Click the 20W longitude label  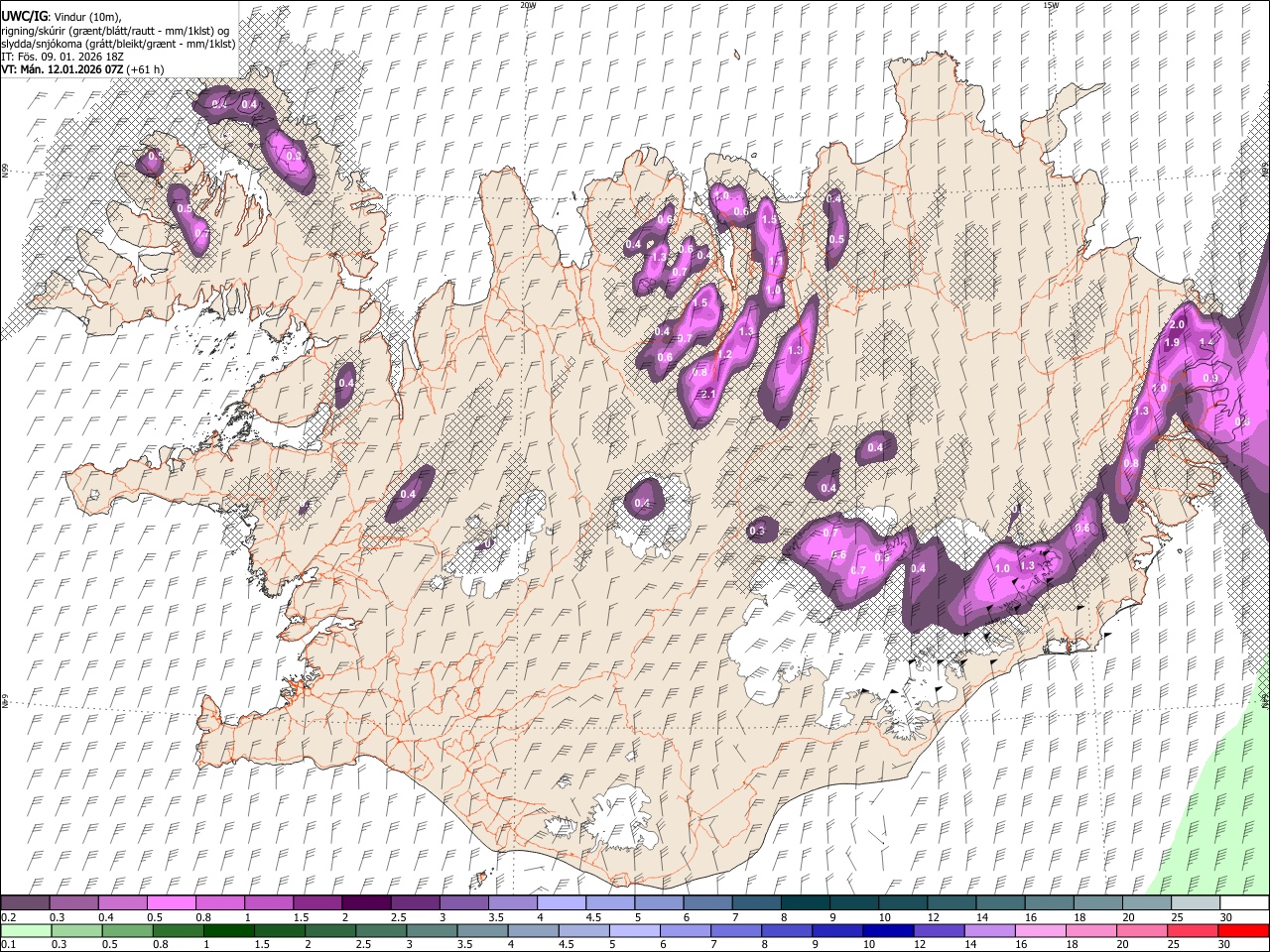pos(528,5)
